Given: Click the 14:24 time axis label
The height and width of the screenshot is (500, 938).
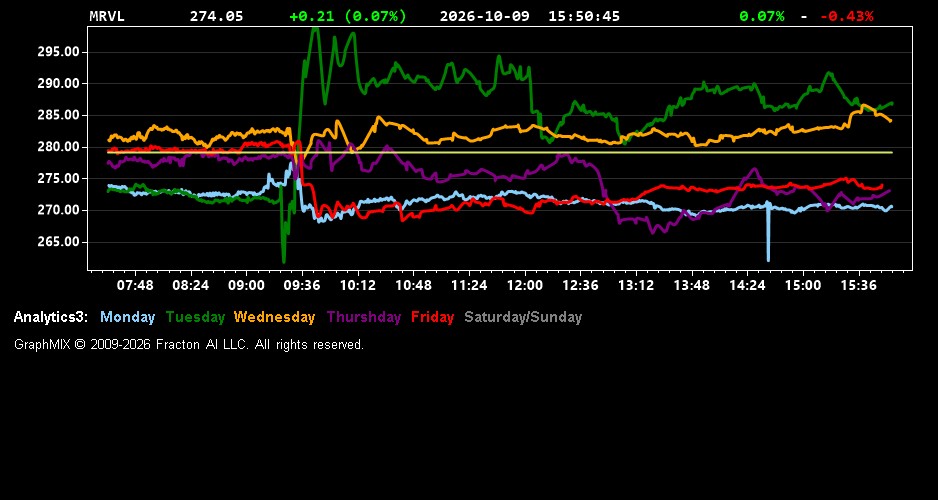Looking at the screenshot, I should pyautogui.click(x=747, y=285).
